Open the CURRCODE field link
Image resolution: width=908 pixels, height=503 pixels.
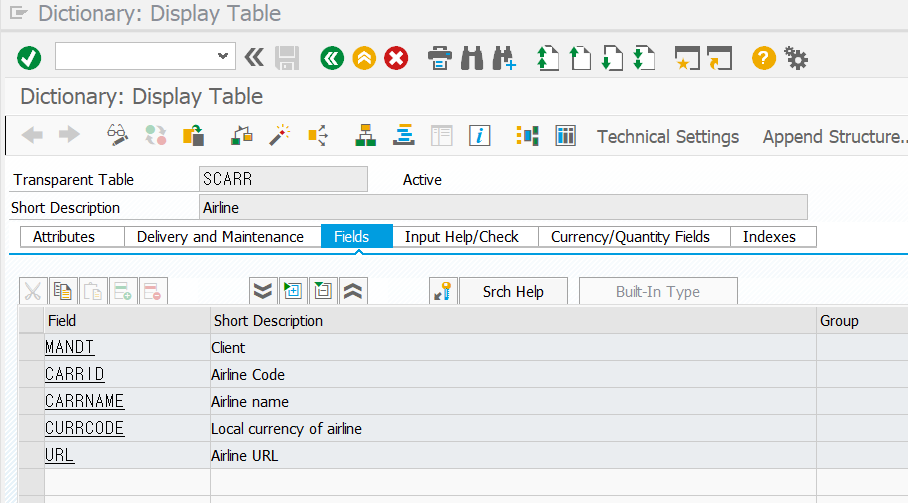85,428
